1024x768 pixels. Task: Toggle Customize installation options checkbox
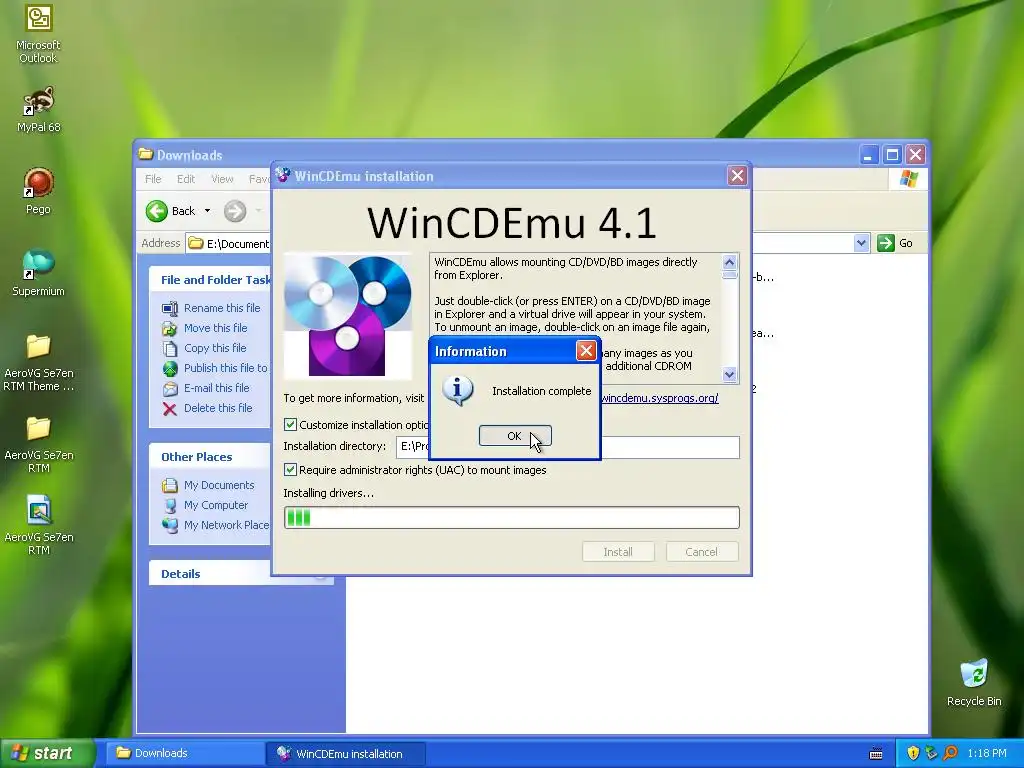(291, 424)
